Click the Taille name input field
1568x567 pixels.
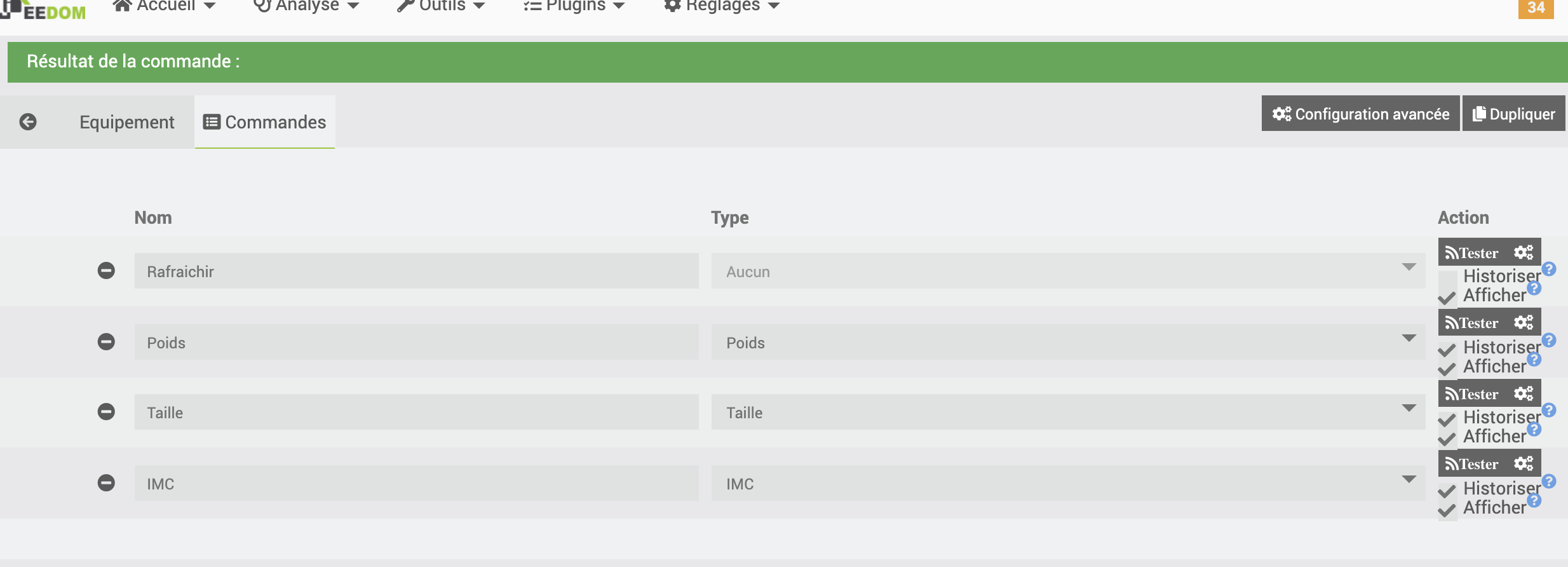[417, 412]
